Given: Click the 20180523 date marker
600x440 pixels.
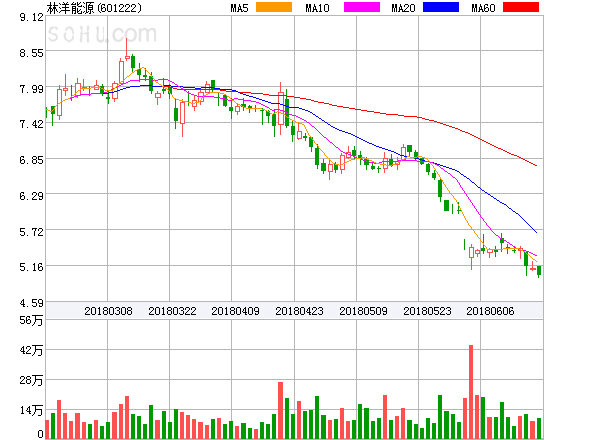Looking at the screenshot, I should (x=427, y=311).
